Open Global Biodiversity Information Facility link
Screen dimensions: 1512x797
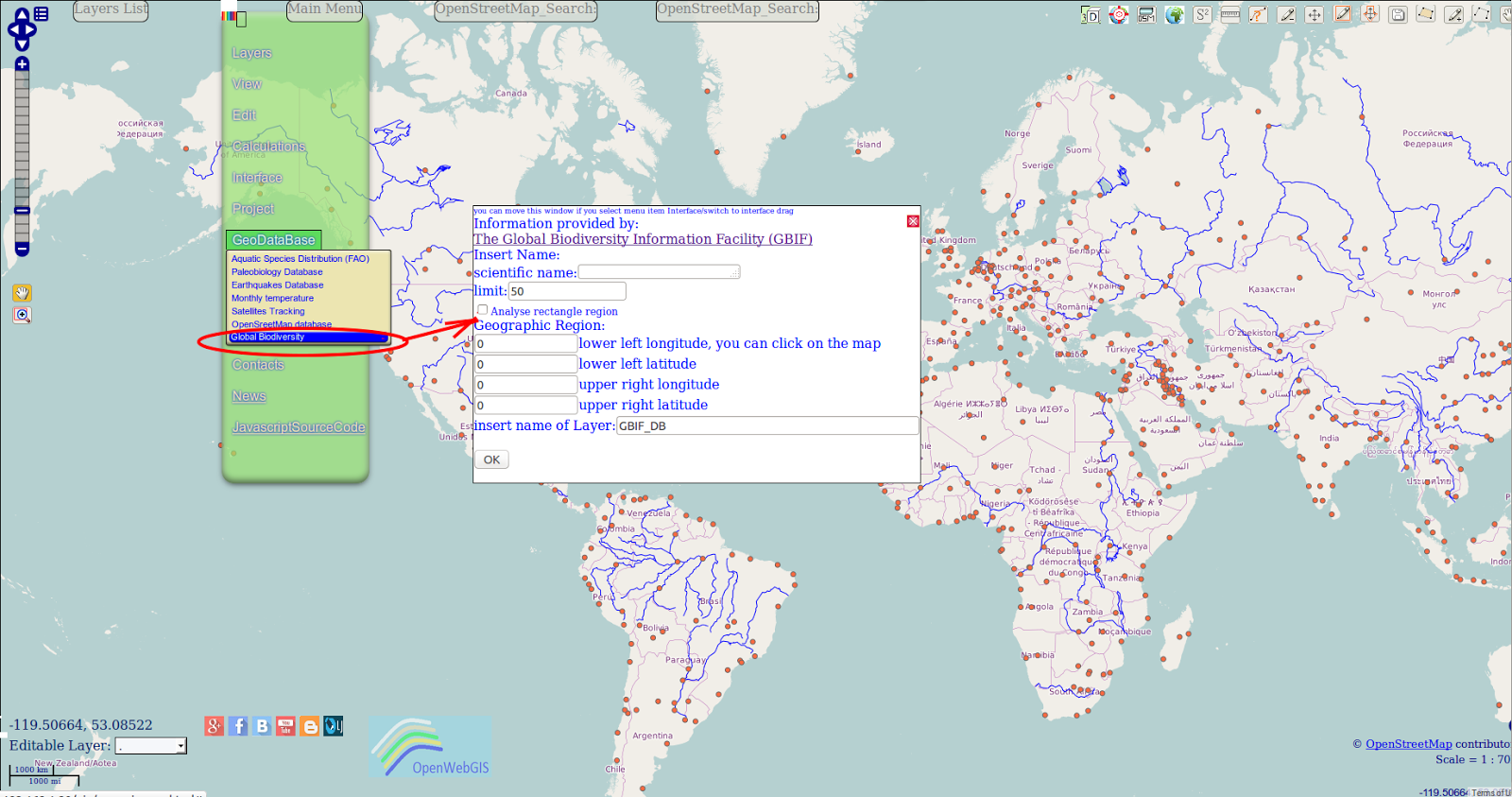tap(643, 239)
